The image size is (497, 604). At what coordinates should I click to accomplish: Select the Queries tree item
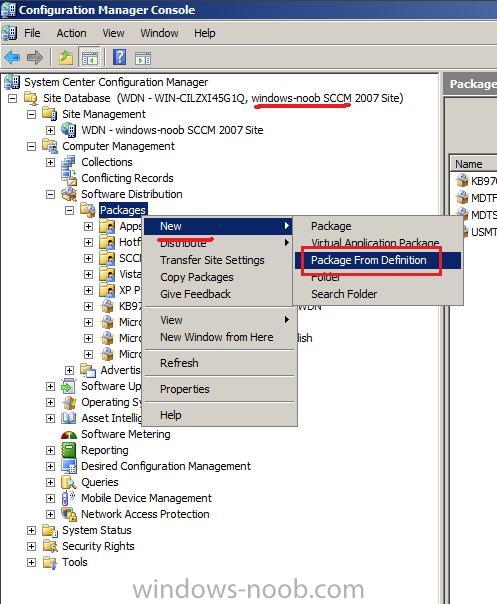pos(100,482)
